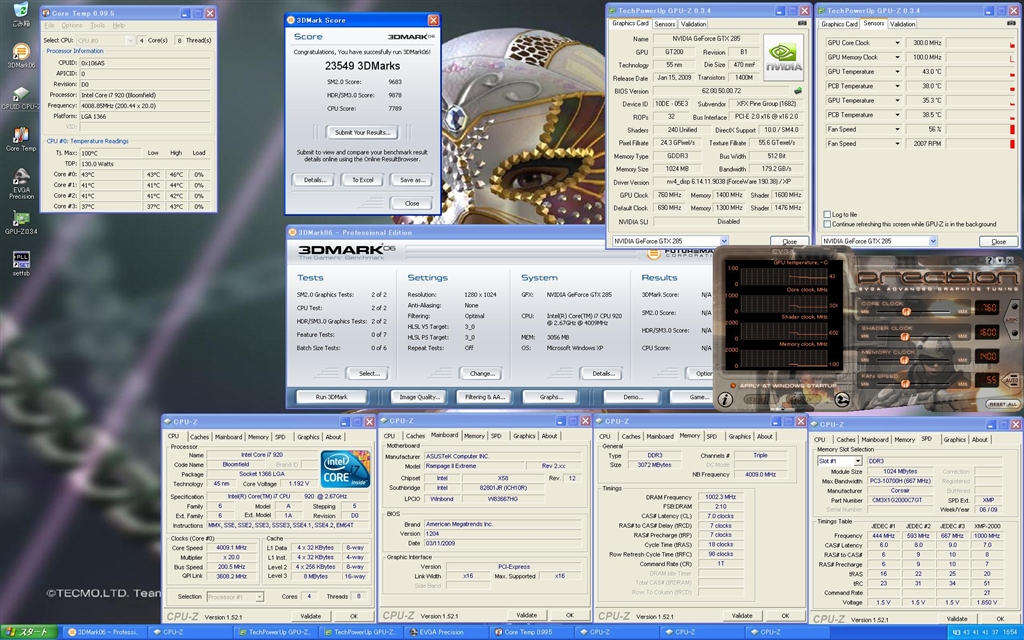
Task: Open the Slot #1 dropdown in CPU-Z SPD
Action: [839, 461]
